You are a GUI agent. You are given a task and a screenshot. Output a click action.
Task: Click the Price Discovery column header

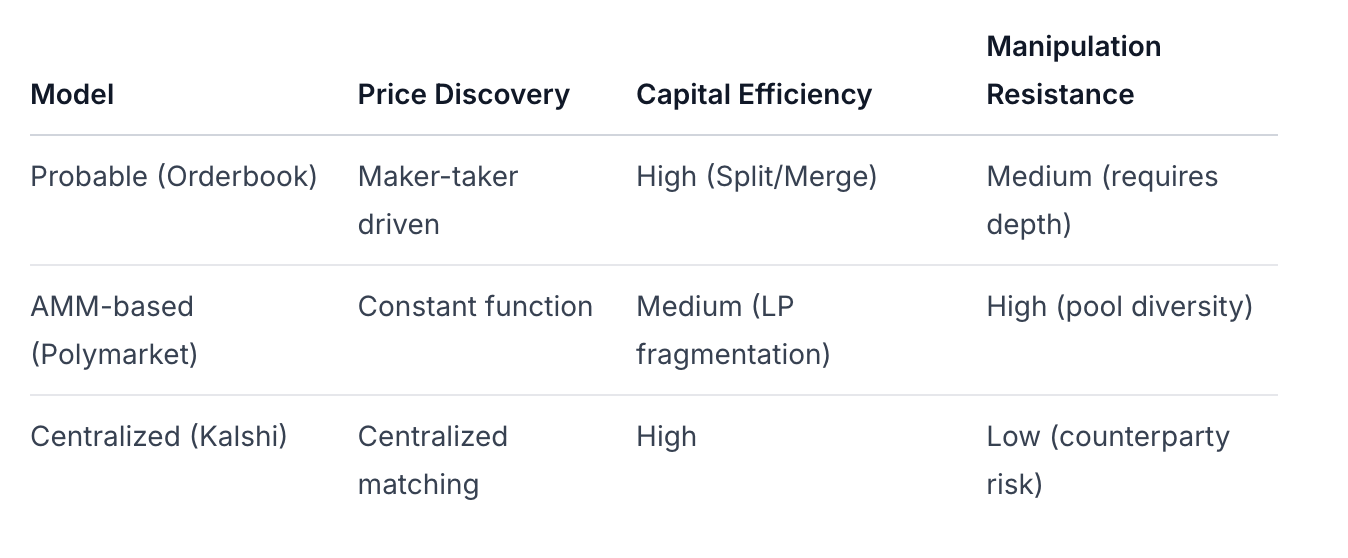tap(463, 94)
